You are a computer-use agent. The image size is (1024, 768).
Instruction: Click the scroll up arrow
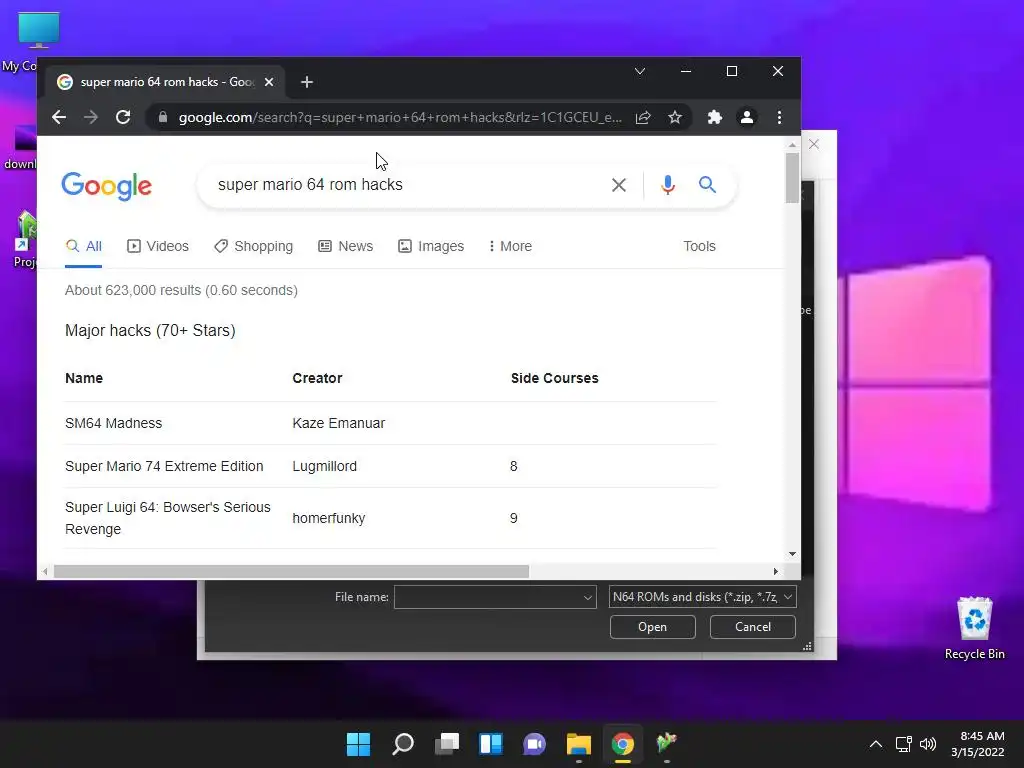pos(792,145)
